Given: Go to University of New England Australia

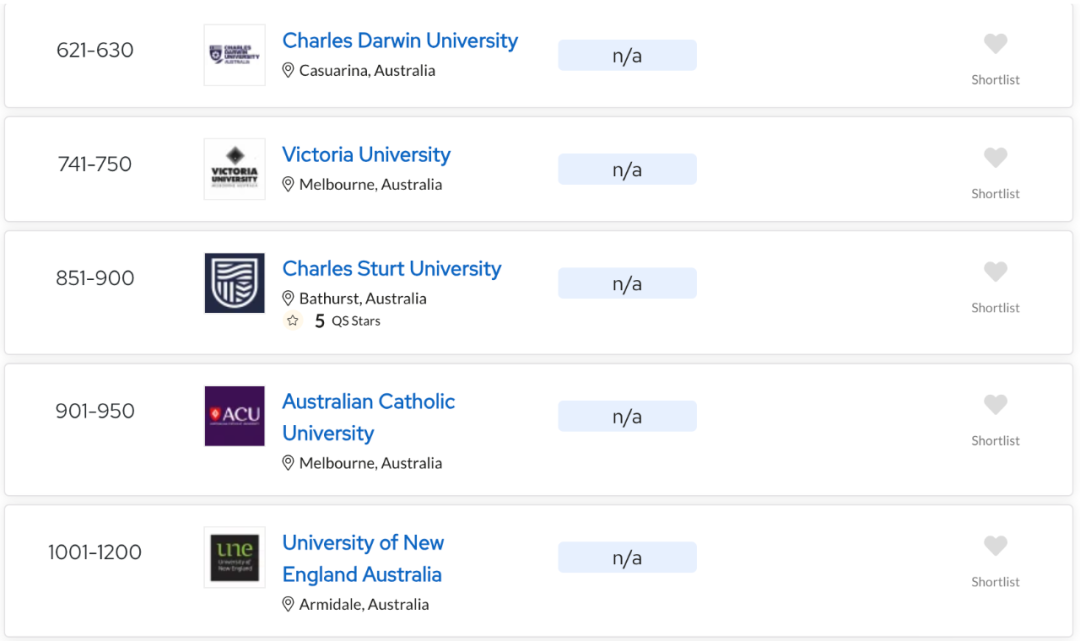Looking at the screenshot, I should (x=363, y=558).
